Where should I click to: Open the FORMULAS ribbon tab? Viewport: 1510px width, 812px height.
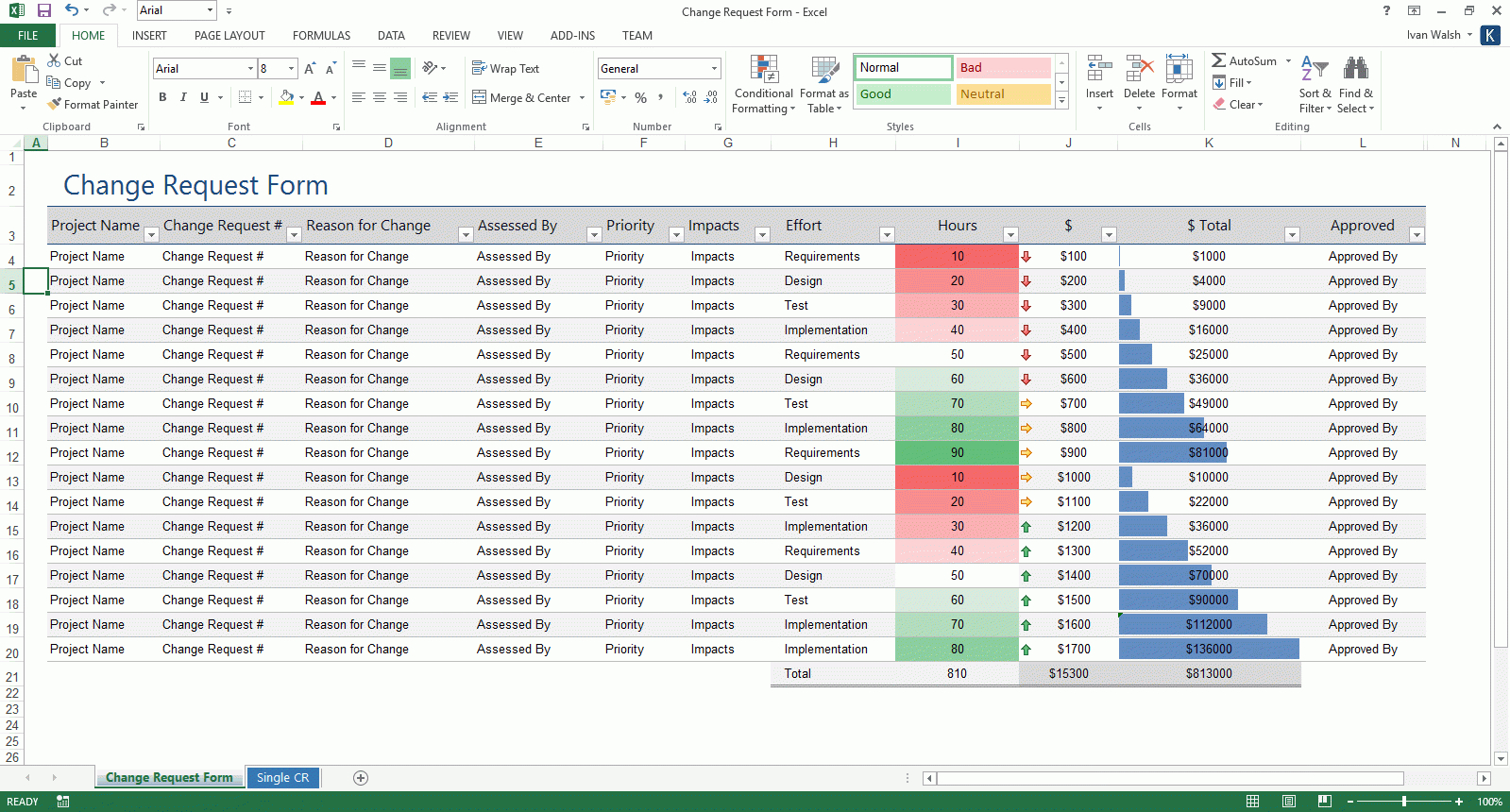[x=321, y=36]
